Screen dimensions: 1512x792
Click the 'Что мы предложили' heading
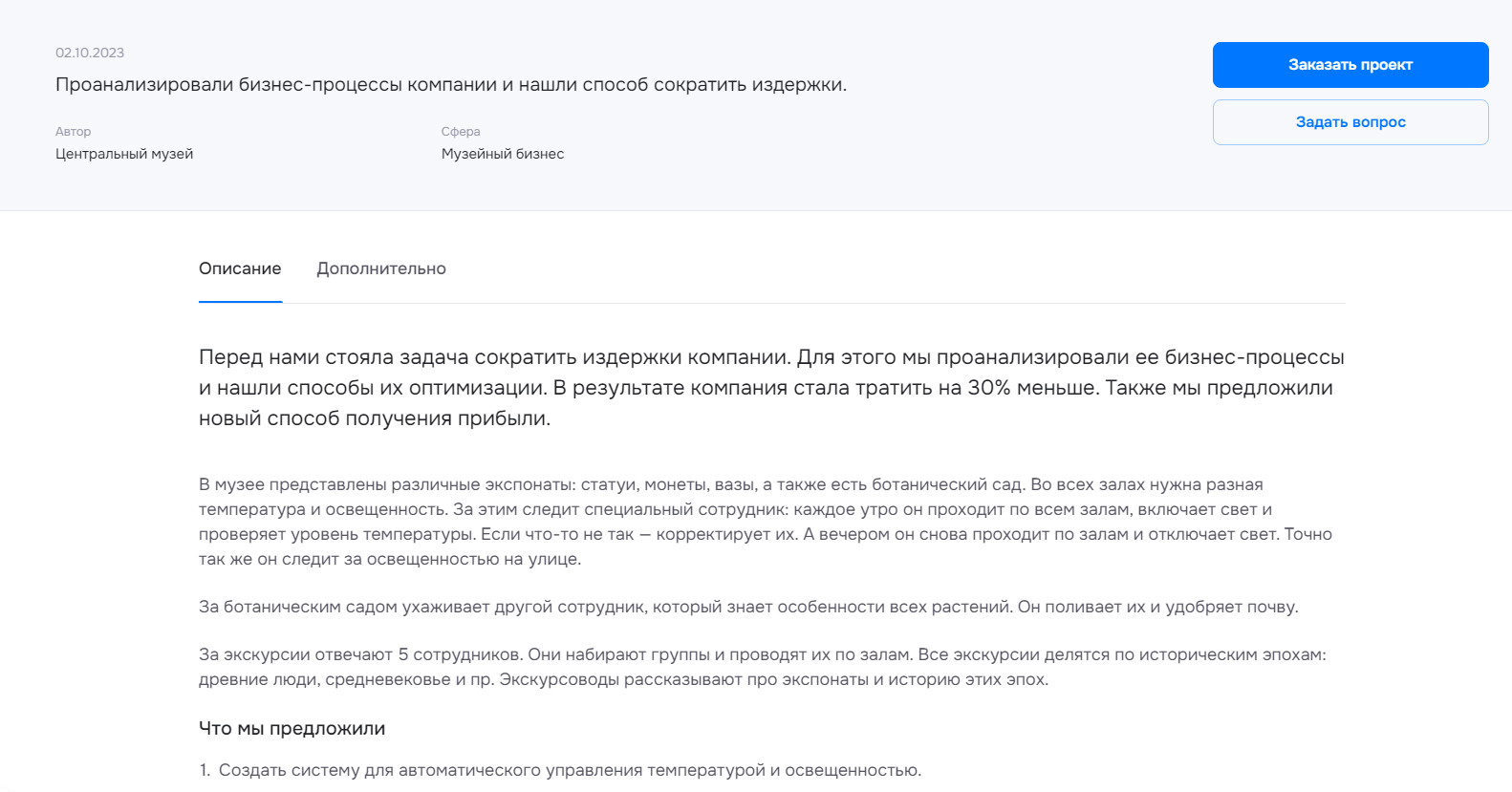292,728
